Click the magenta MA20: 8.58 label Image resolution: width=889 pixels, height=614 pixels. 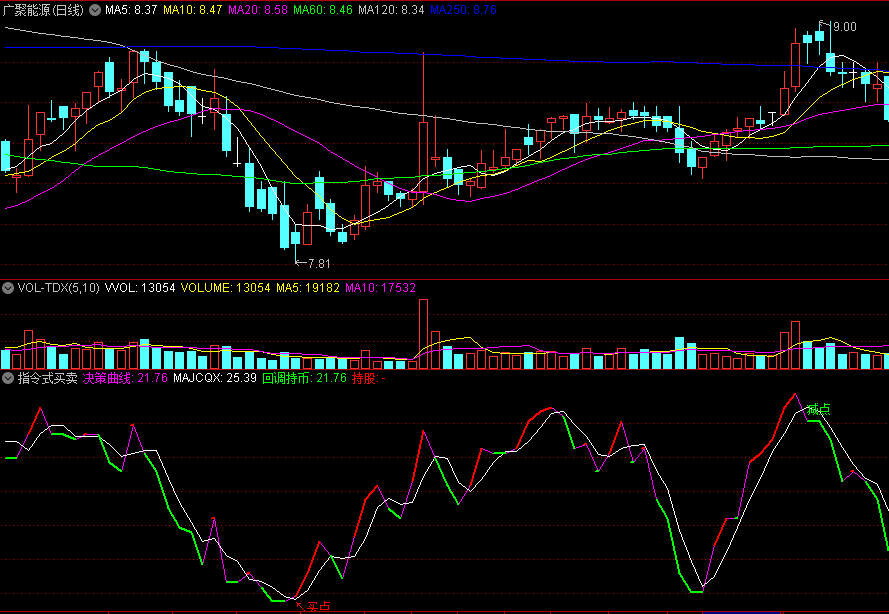258,10
